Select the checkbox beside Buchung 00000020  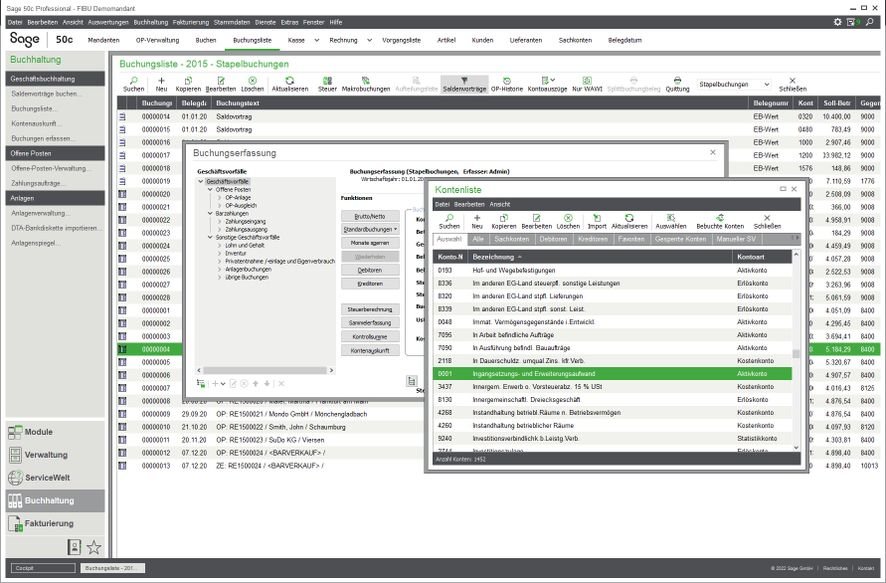click(121, 193)
